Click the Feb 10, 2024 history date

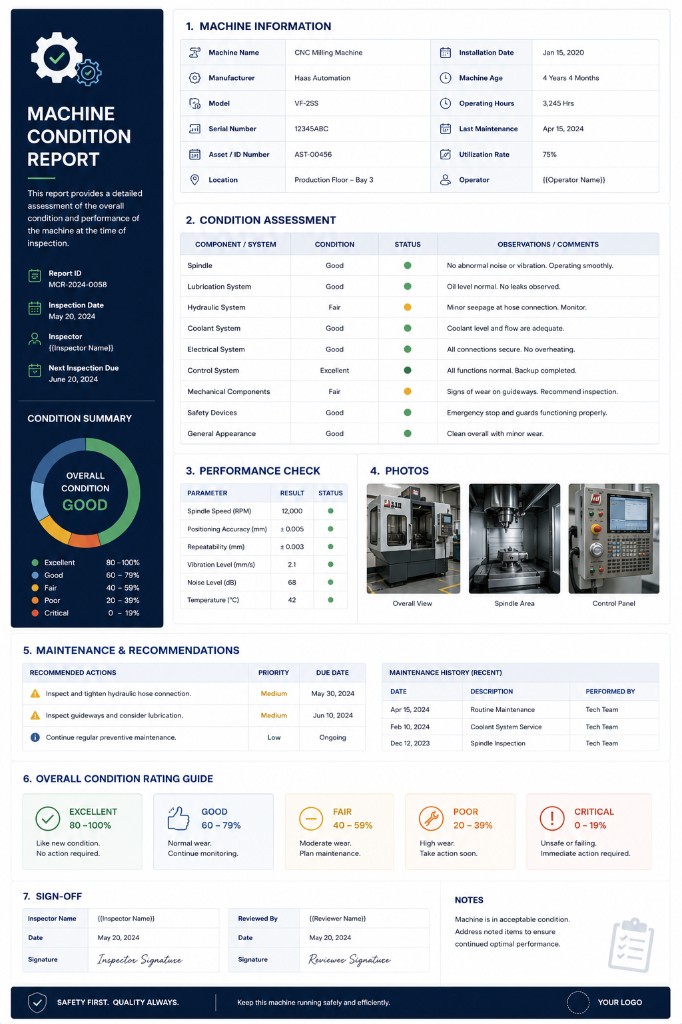point(410,727)
